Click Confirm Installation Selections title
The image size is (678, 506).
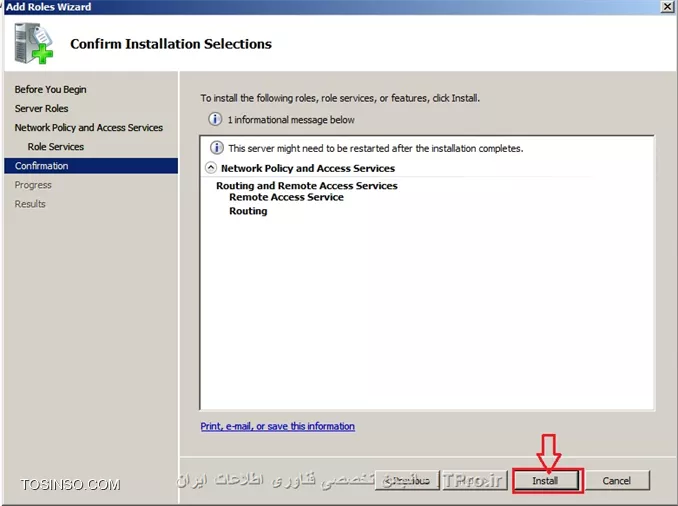(x=171, y=44)
